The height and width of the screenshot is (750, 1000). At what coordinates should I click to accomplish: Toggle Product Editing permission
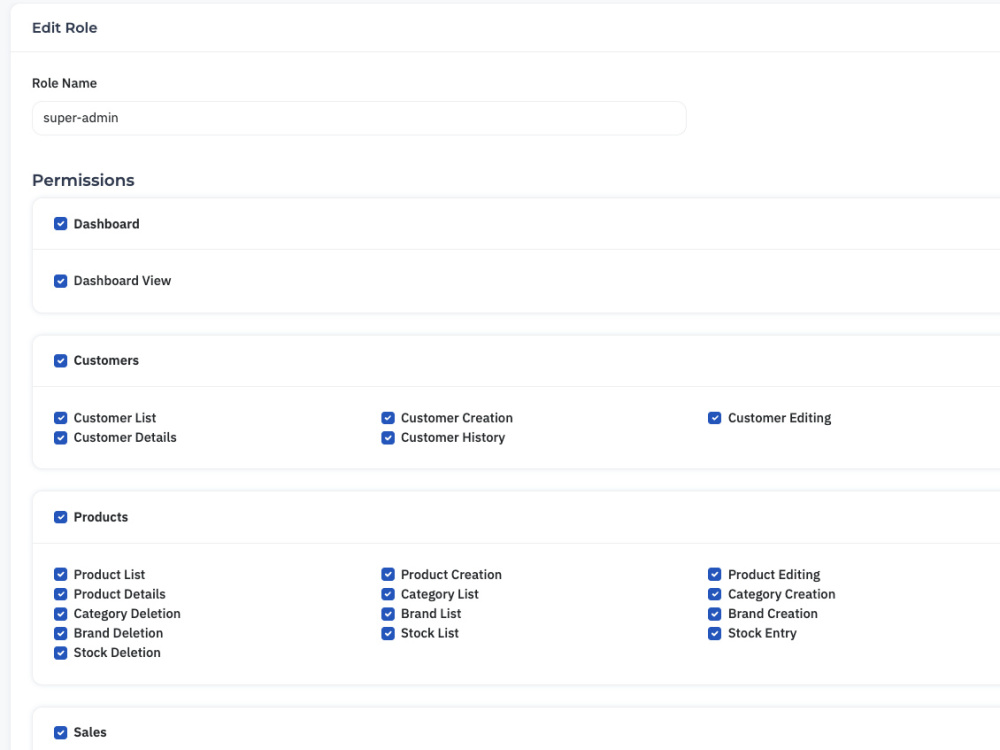tap(714, 575)
